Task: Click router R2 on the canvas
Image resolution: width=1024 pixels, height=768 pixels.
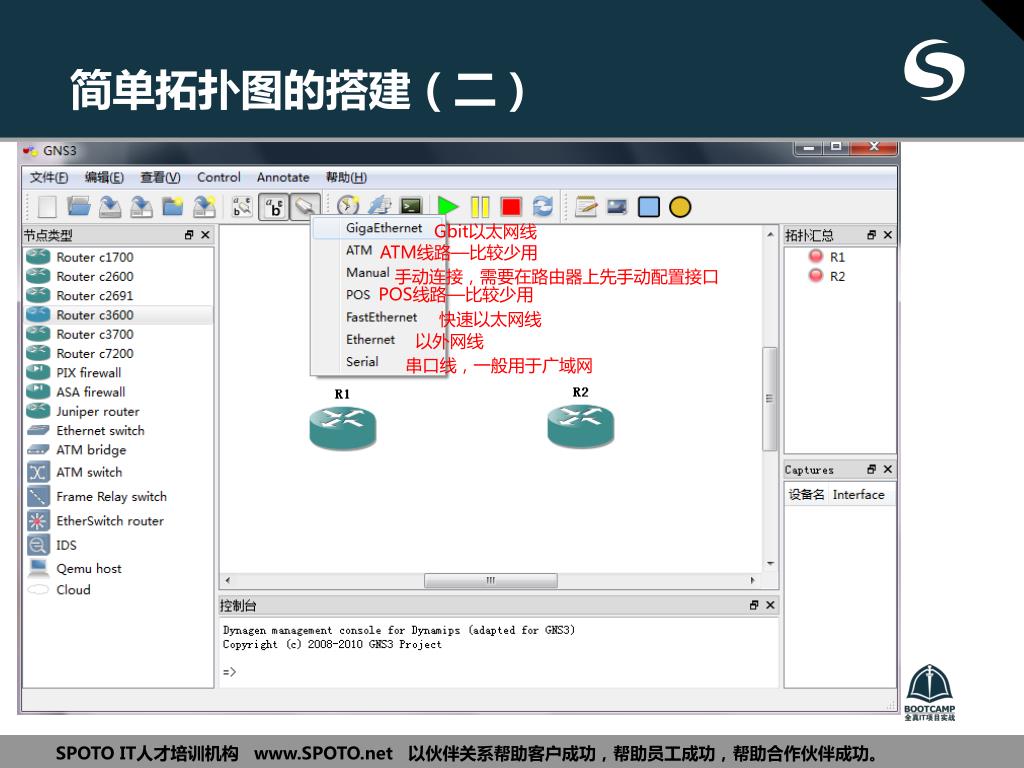Action: click(x=581, y=426)
